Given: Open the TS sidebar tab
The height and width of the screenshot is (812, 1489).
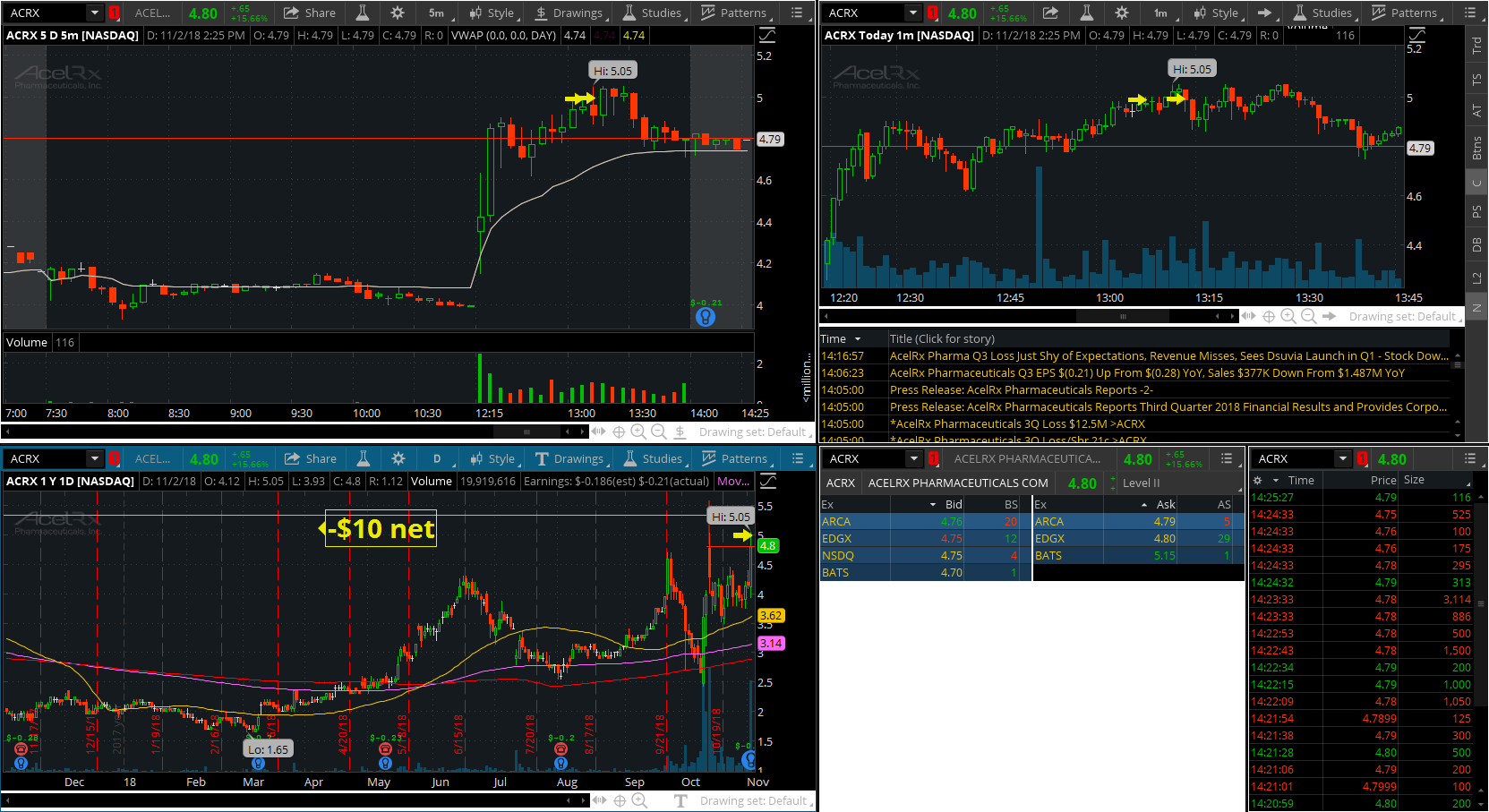Looking at the screenshot, I should (x=1476, y=80).
